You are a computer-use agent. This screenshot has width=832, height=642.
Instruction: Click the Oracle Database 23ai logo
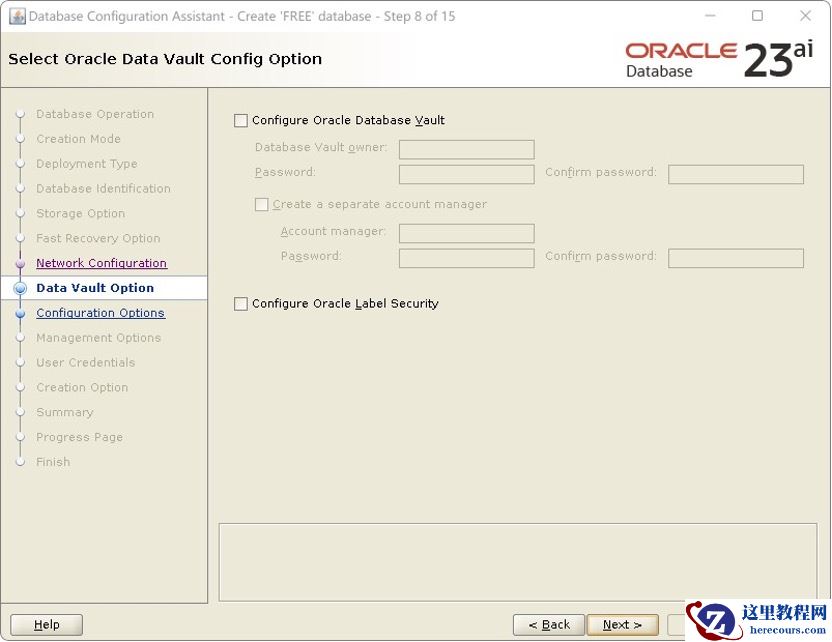[719, 60]
